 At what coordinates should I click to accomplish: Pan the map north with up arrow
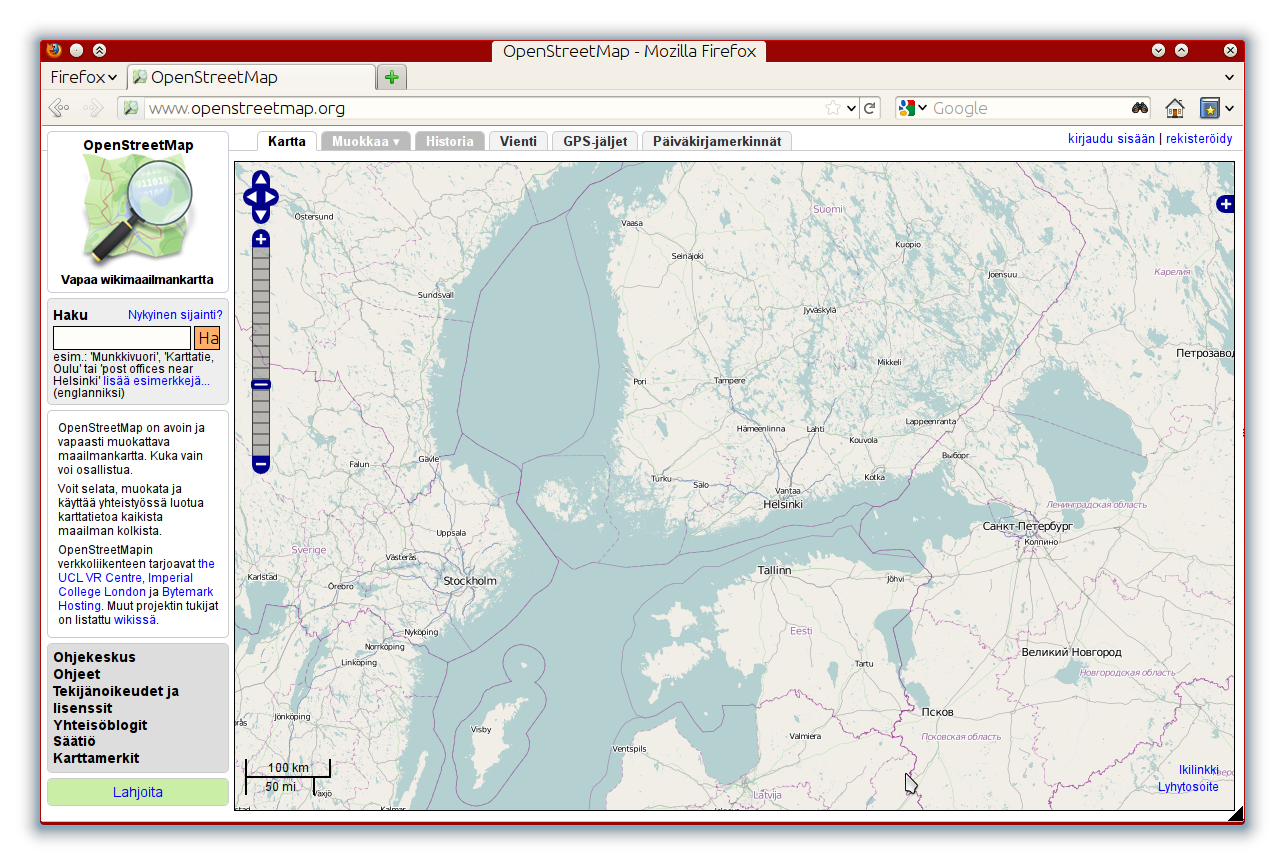(261, 179)
